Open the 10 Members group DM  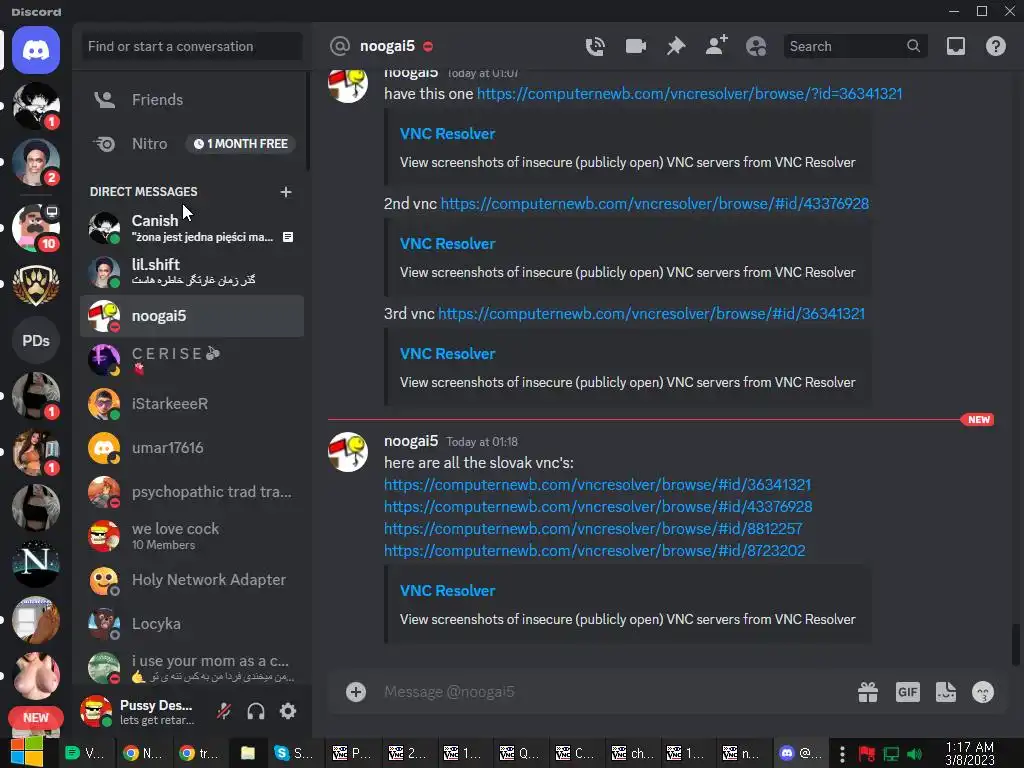click(192, 536)
